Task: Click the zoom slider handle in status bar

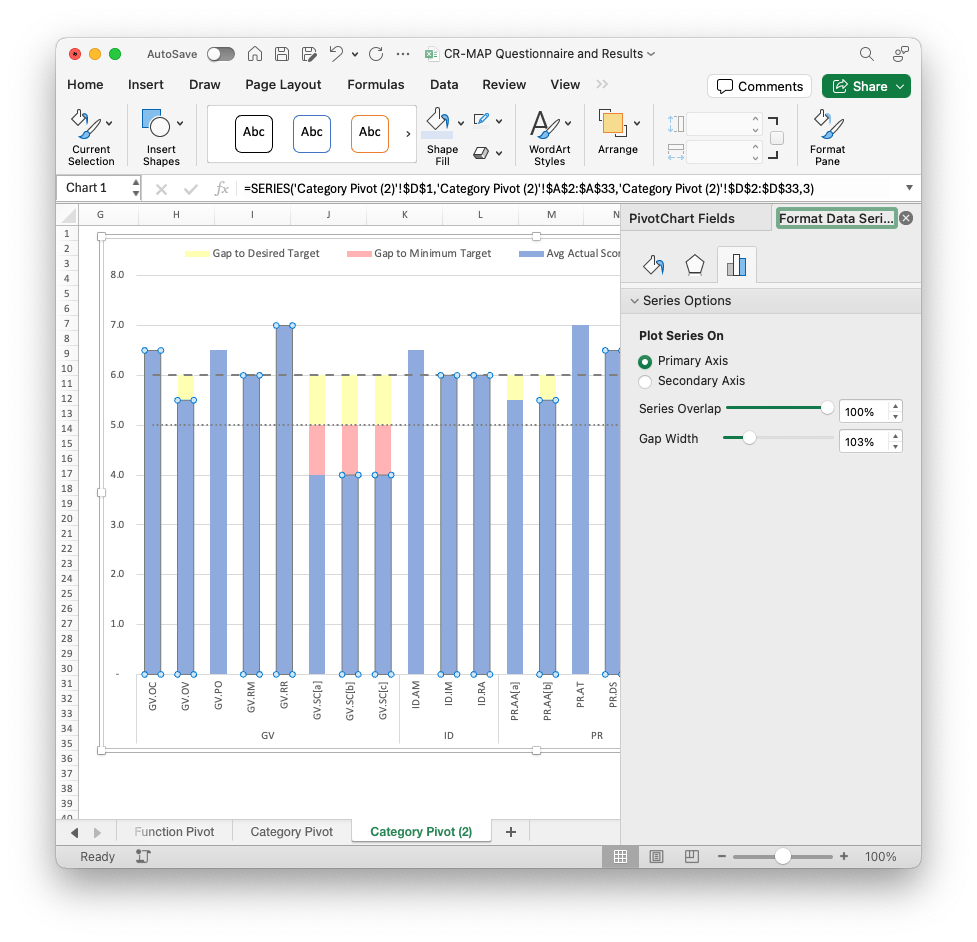Action: point(783,857)
